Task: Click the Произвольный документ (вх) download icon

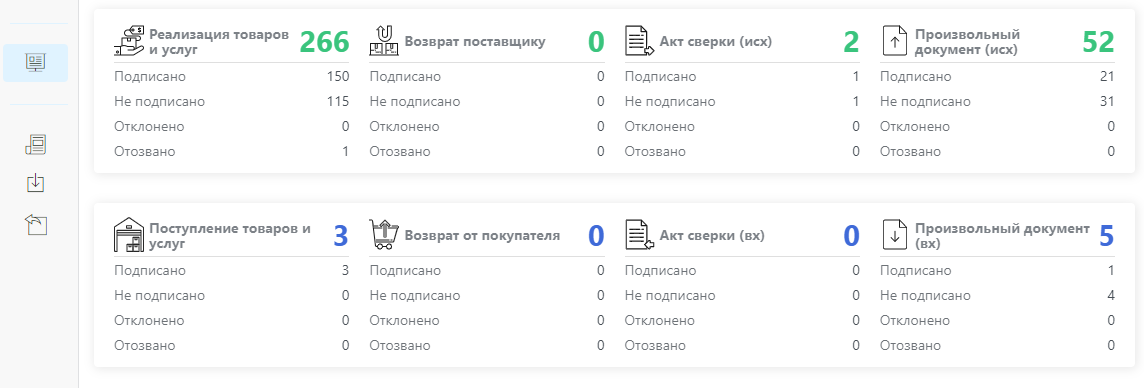Action: (894, 236)
